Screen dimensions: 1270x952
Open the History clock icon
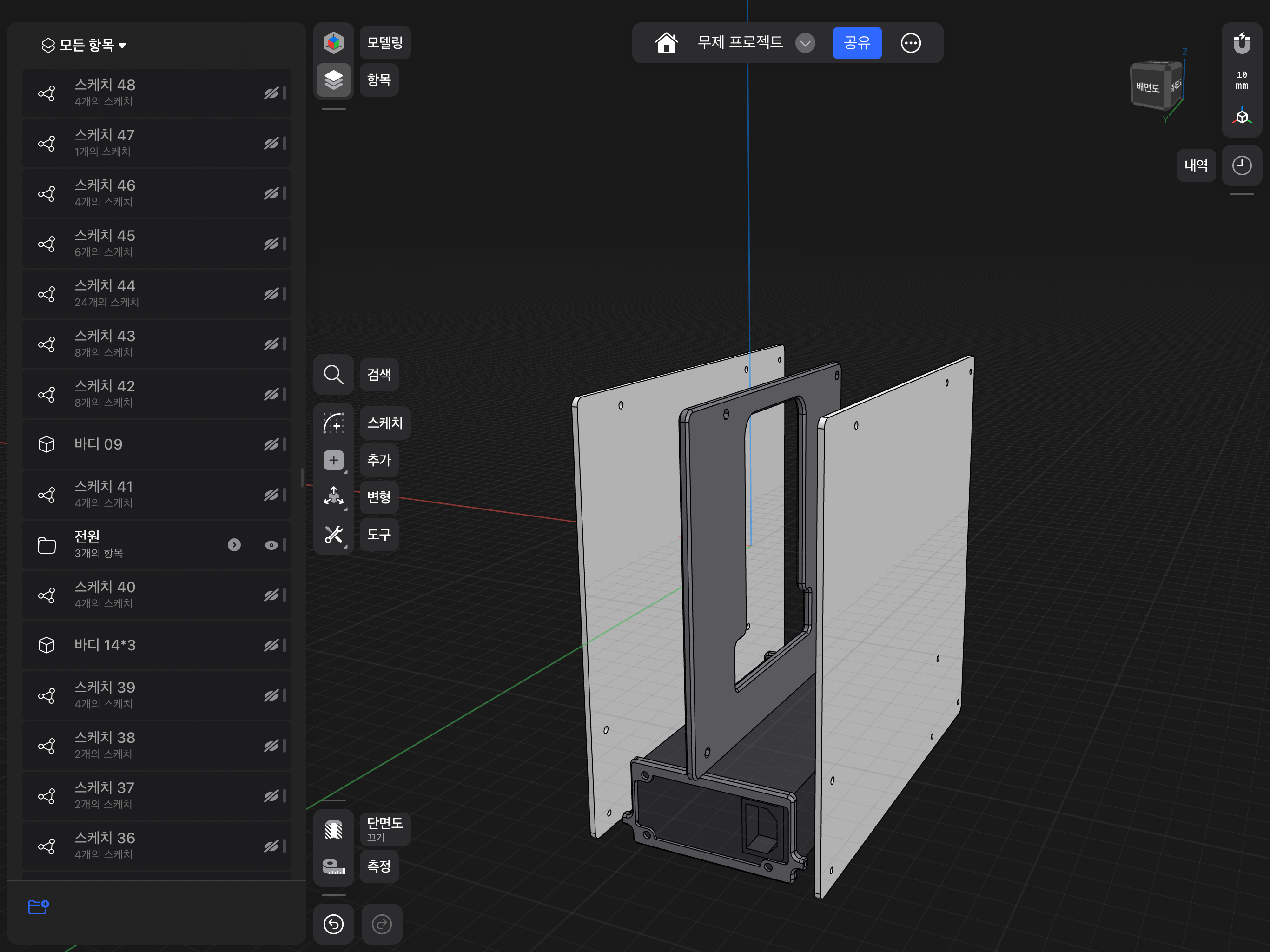(x=1242, y=165)
